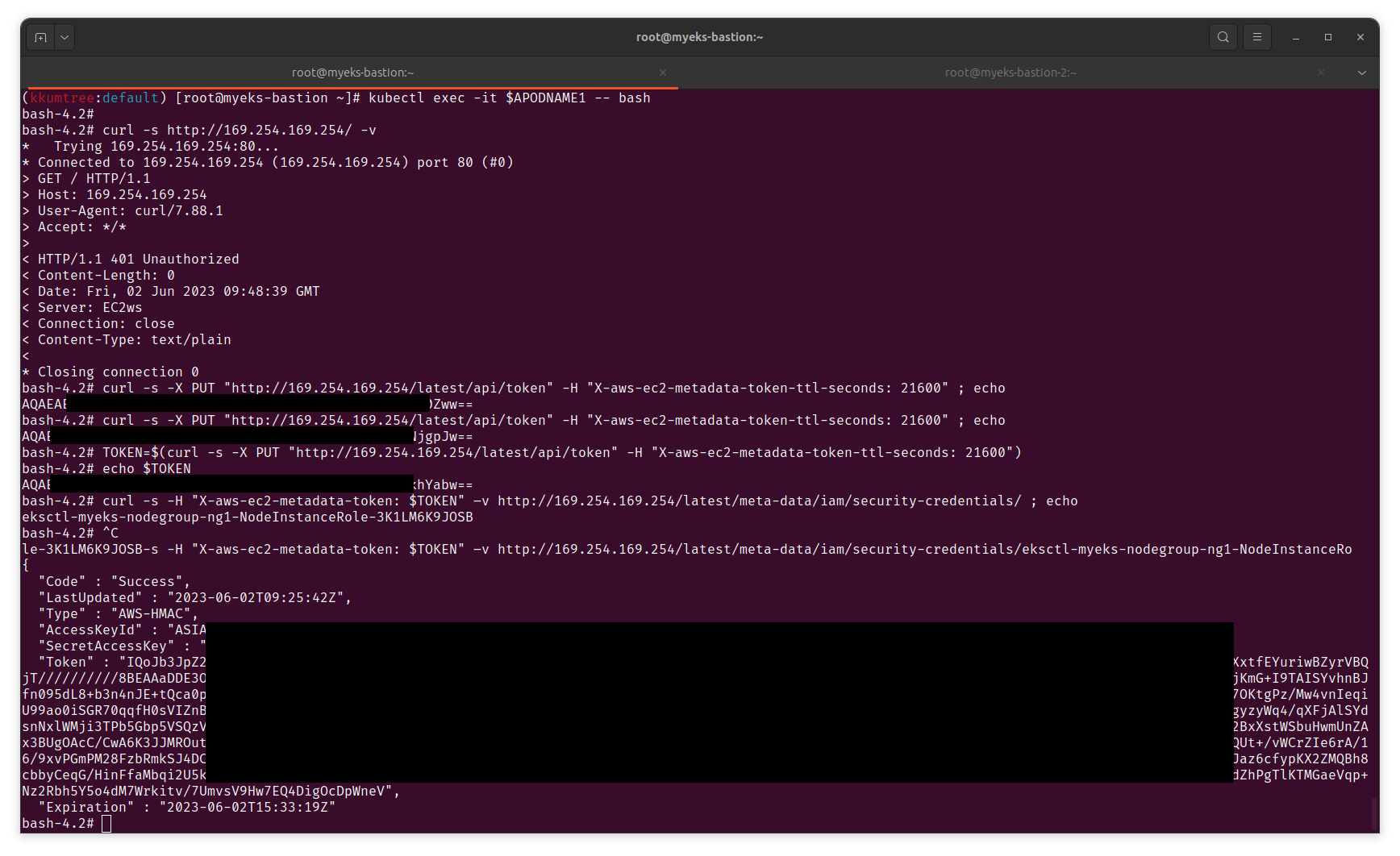Image resolution: width=1400 pixels, height=856 pixels.
Task: Click the 'bash-4.2# ^C' line
Action: [x=70, y=533]
